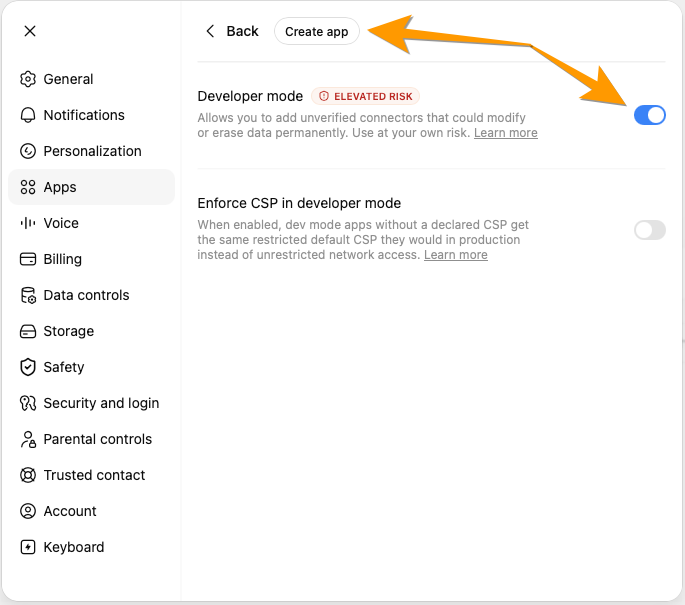Image resolution: width=685 pixels, height=605 pixels.
Task: Open Billing using the card icon
Action: (x=28, y=259)
